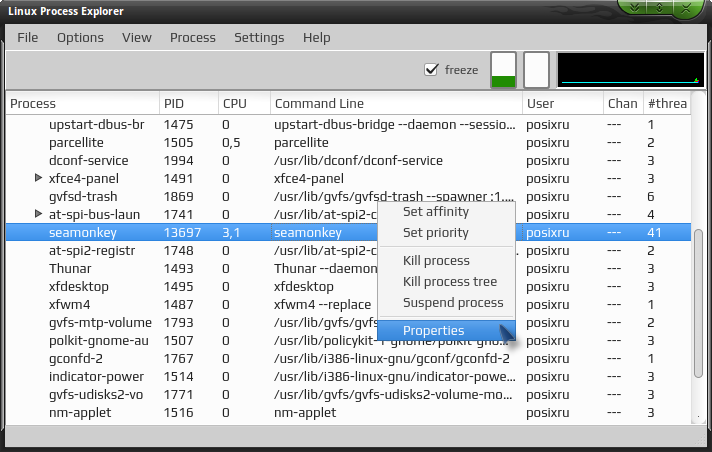Select Suspend process in context menu

coord(453,303)
